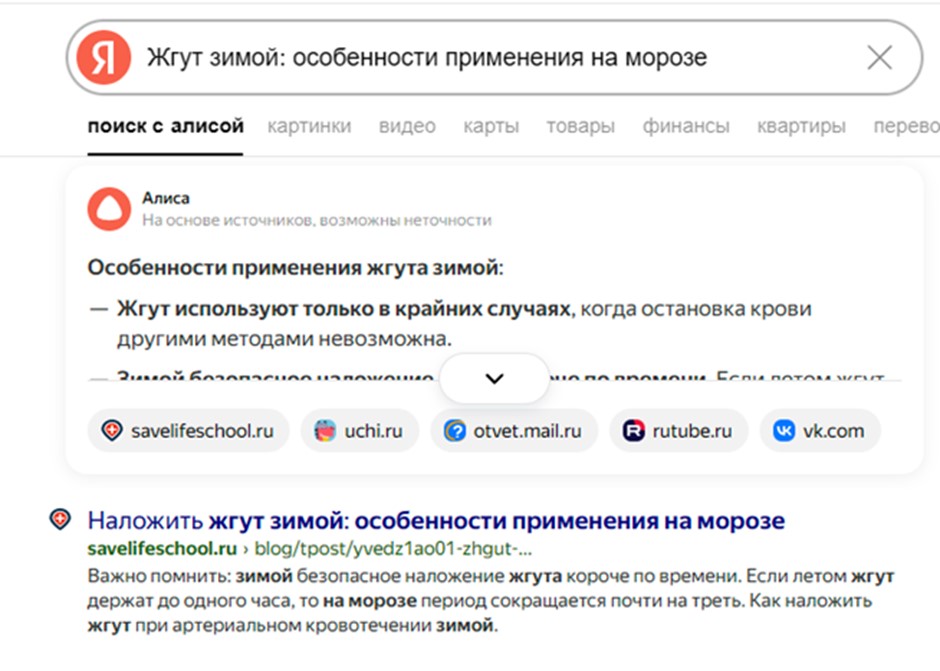
Task: Switch to the товары tab
Action: pos(580,126)
